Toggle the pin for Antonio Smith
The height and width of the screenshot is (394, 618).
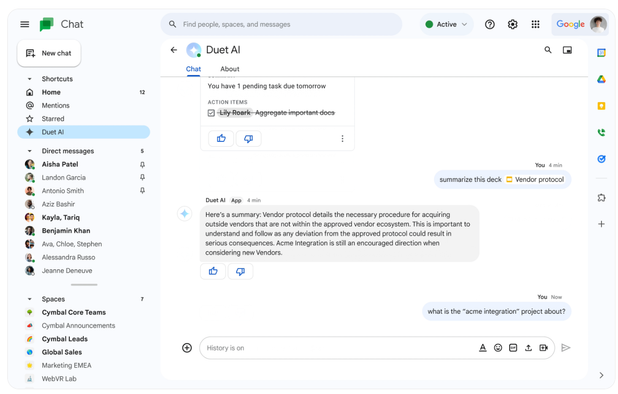tap(142, 191)
